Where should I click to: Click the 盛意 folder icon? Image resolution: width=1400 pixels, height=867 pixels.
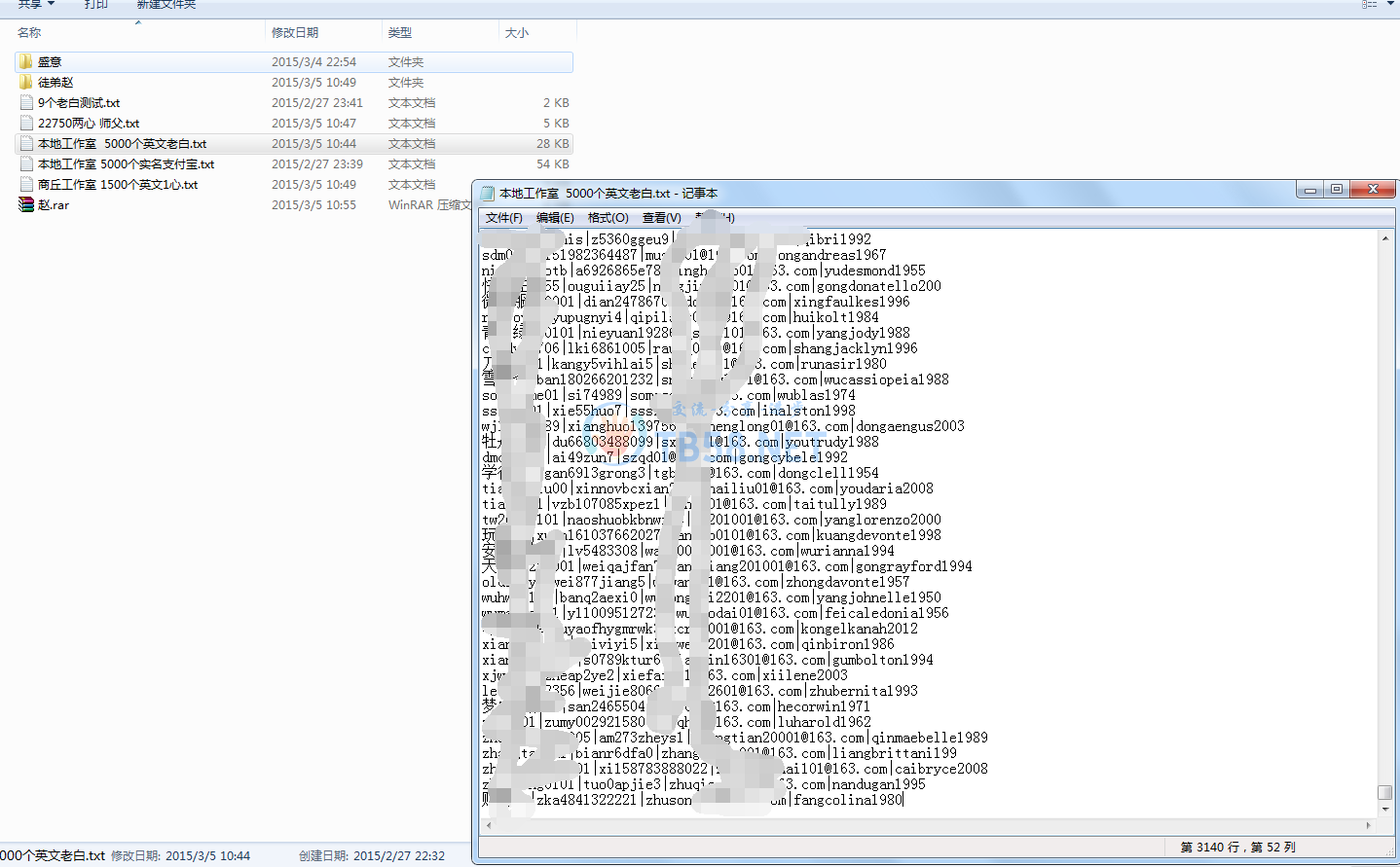click(25, 61)
